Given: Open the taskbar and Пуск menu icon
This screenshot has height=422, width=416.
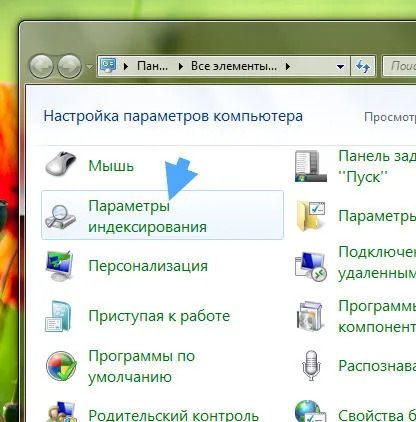Looking at the screenshot, I should [311, 166].
